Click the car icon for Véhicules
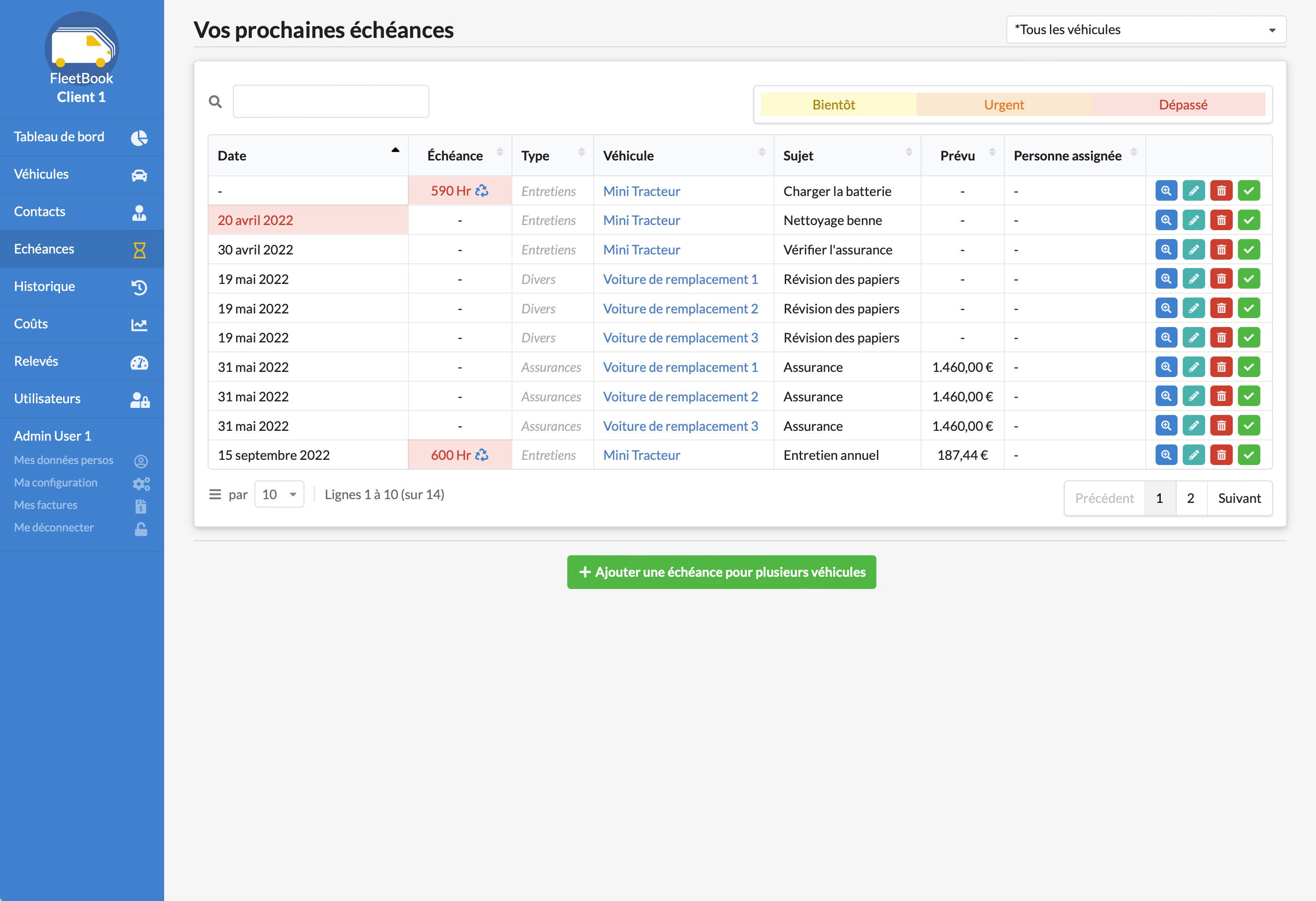The height and width of the screenshot is (901, 1316). pyautogui.click(x=139, y=175)
